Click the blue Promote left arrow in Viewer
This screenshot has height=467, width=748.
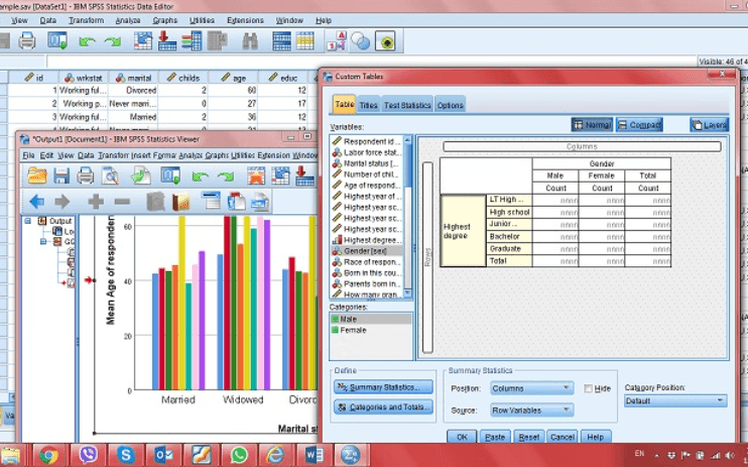tap(37, 202)
